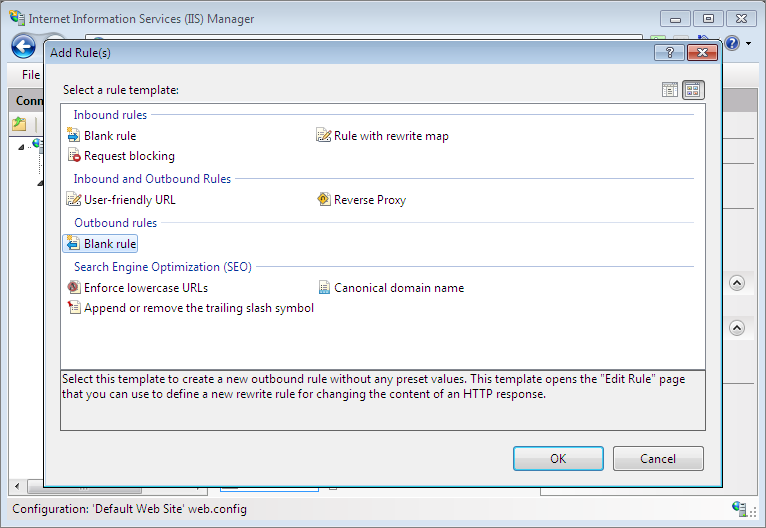The height and width of the screenshot is (528, 766).
Task: Click Search Engine Optimization (SEO) group header
Action: pos(163,267)
